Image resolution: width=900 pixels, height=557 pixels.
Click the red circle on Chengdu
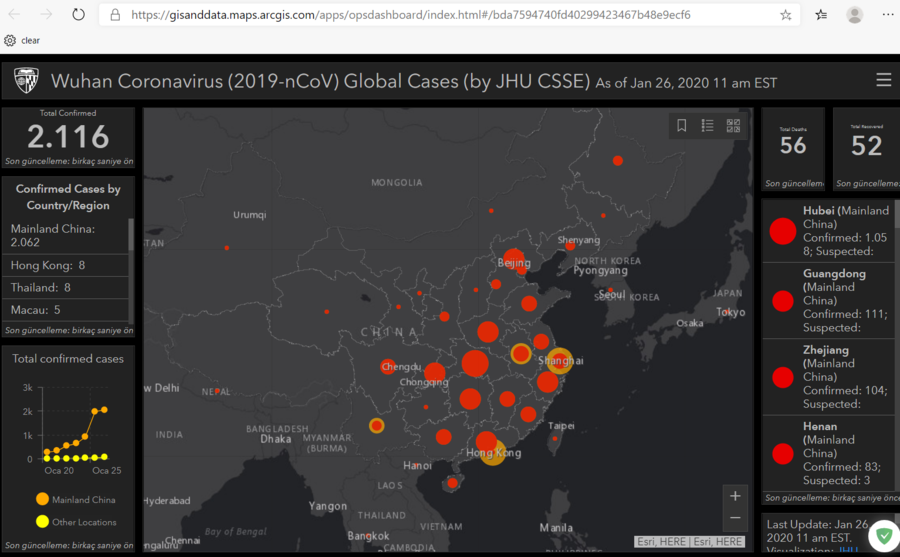(388, 366)
